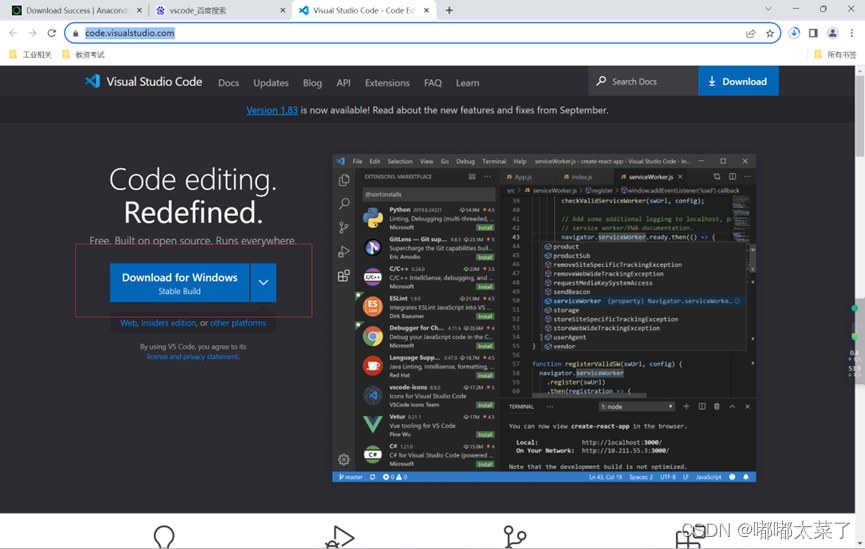Image resolution: width=865 pixels, height=549 pixels.
Task: Close the Anaconda Download Success tab
Action: pos(139,10)
